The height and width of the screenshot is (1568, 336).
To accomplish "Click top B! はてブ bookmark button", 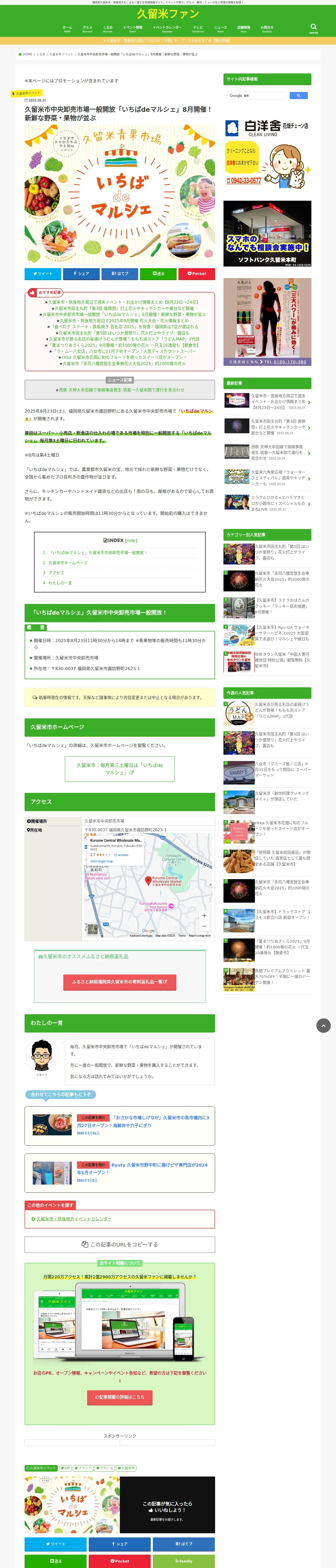I will pos(120,274).
